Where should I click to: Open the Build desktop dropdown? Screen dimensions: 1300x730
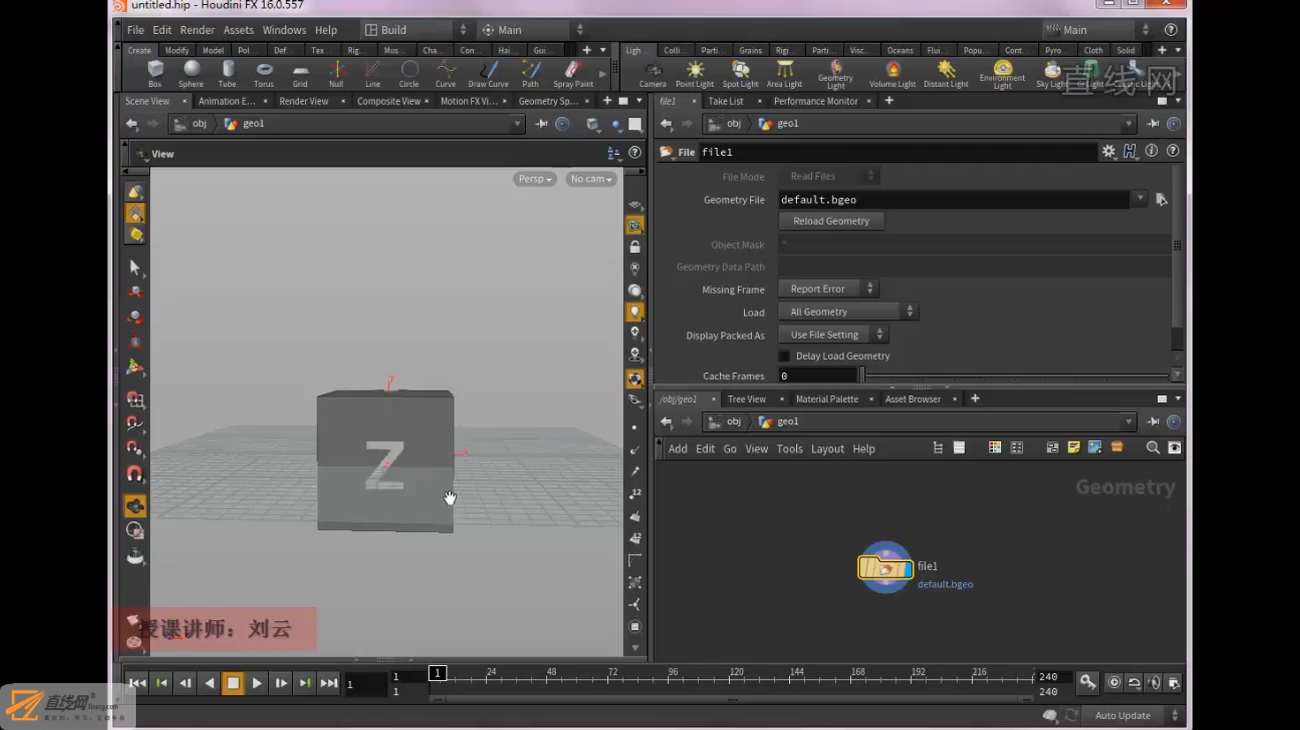414,30
